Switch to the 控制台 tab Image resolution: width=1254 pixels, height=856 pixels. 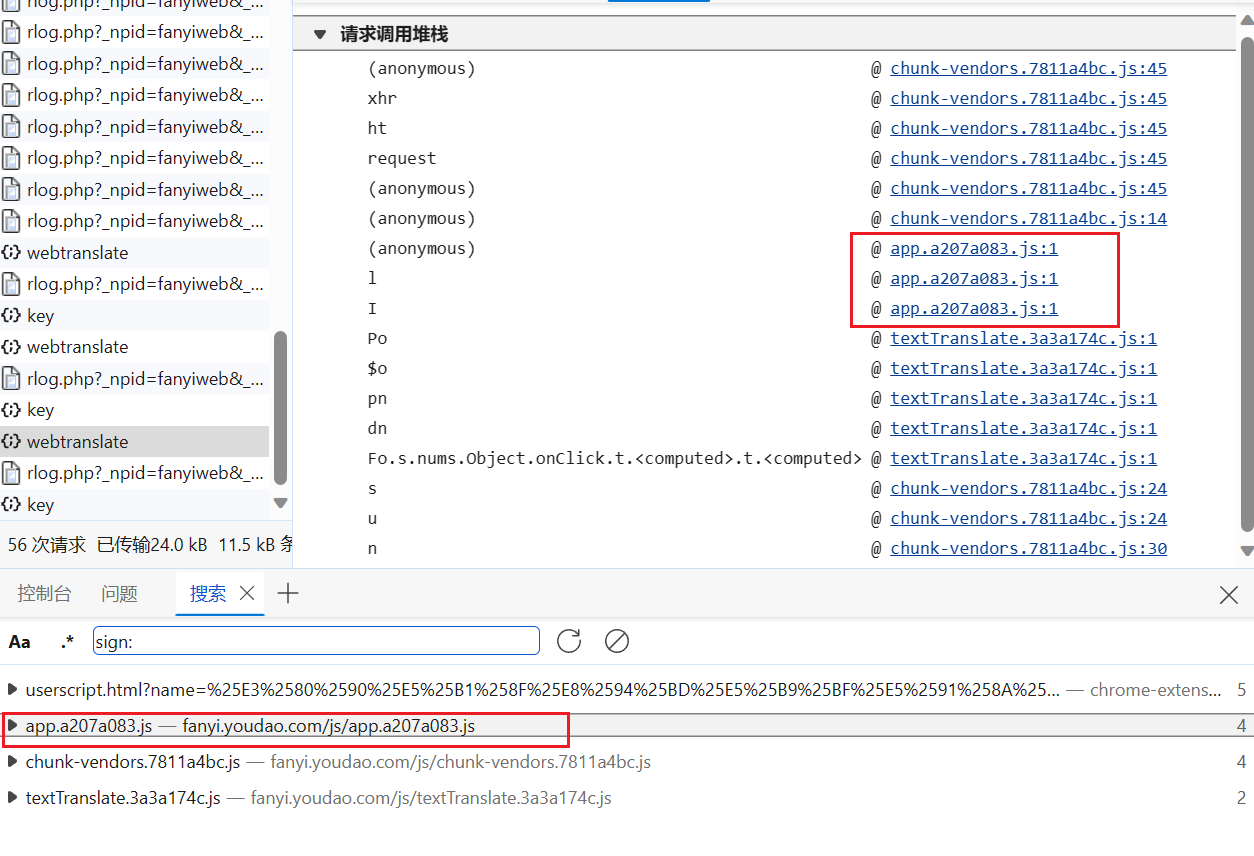coord(44,594)
